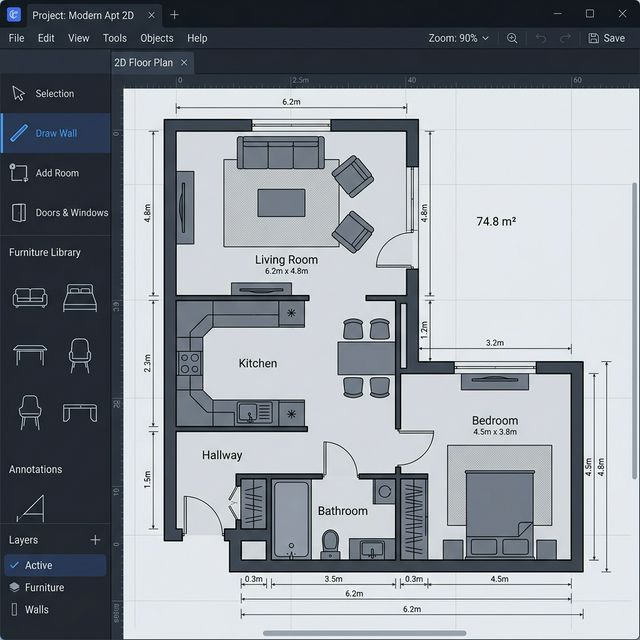Click the Annotations heading
Viewport: 640px width, 640px height.
pyautogui.click(x=36, y=469)
